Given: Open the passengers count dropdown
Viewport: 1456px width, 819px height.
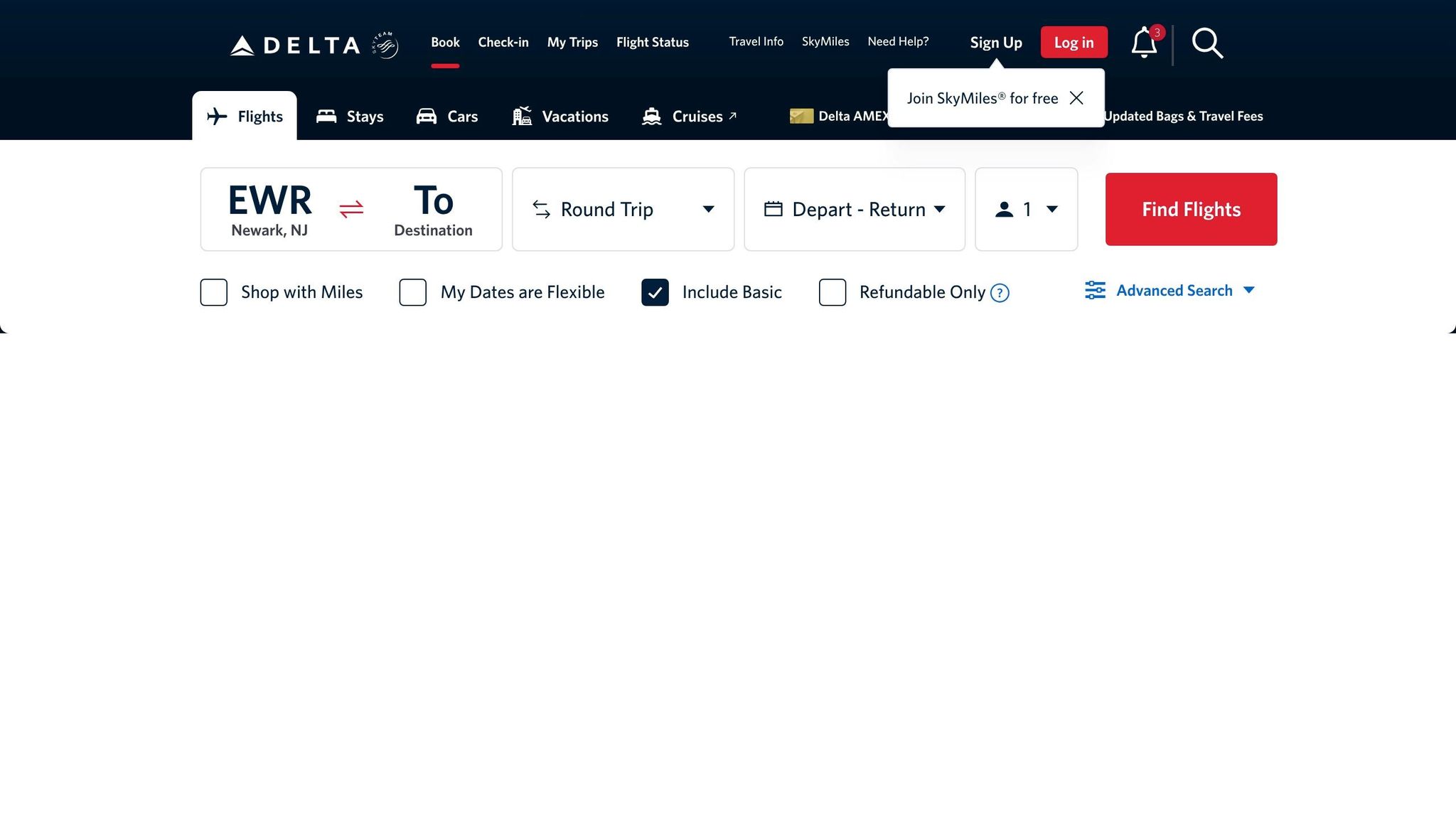Looking at the screenshot, I should (x=1026, y=209).
